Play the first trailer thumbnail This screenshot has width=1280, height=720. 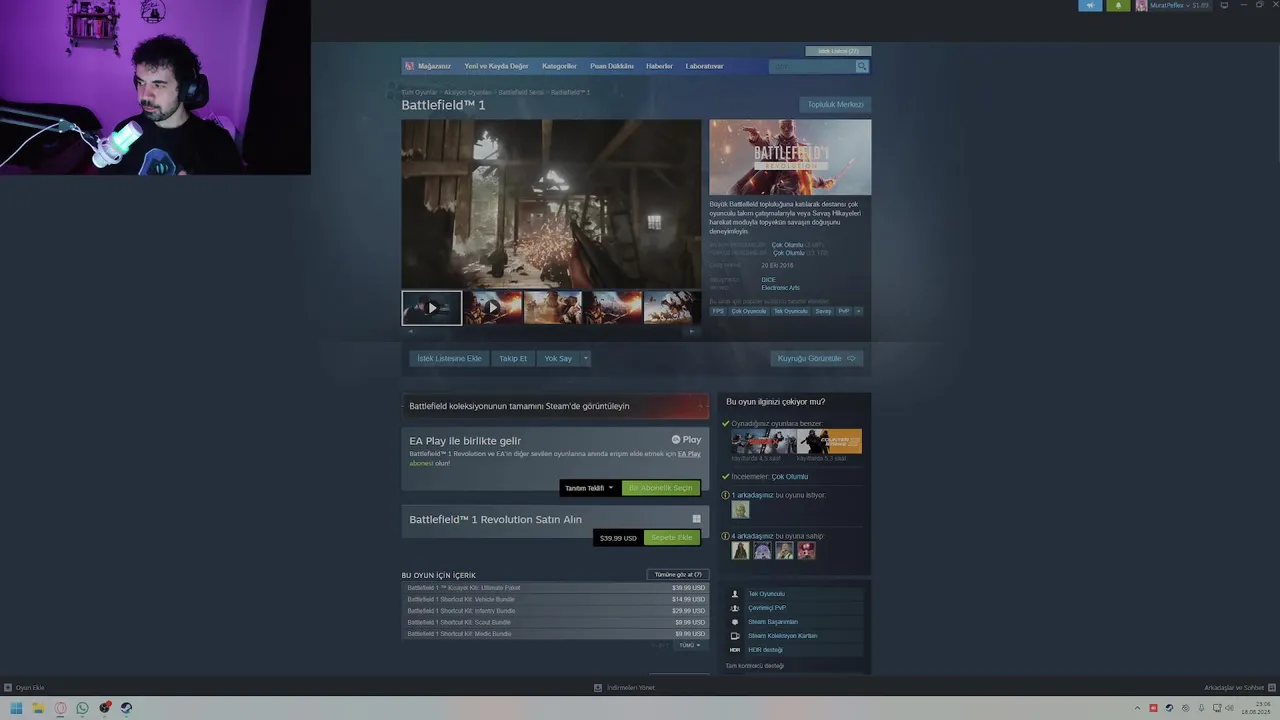(432, 308)
